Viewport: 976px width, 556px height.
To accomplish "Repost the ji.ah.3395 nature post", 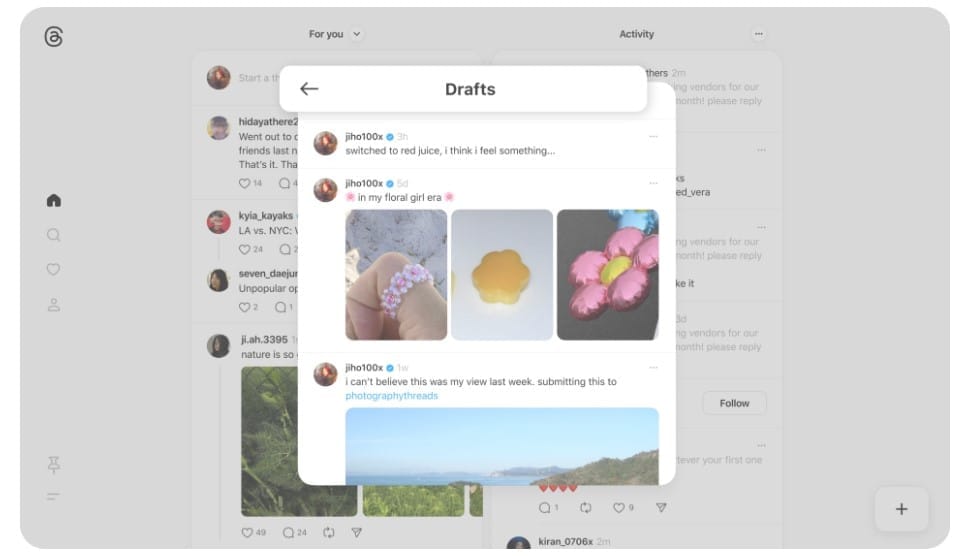I will click(x=329, y=532).
